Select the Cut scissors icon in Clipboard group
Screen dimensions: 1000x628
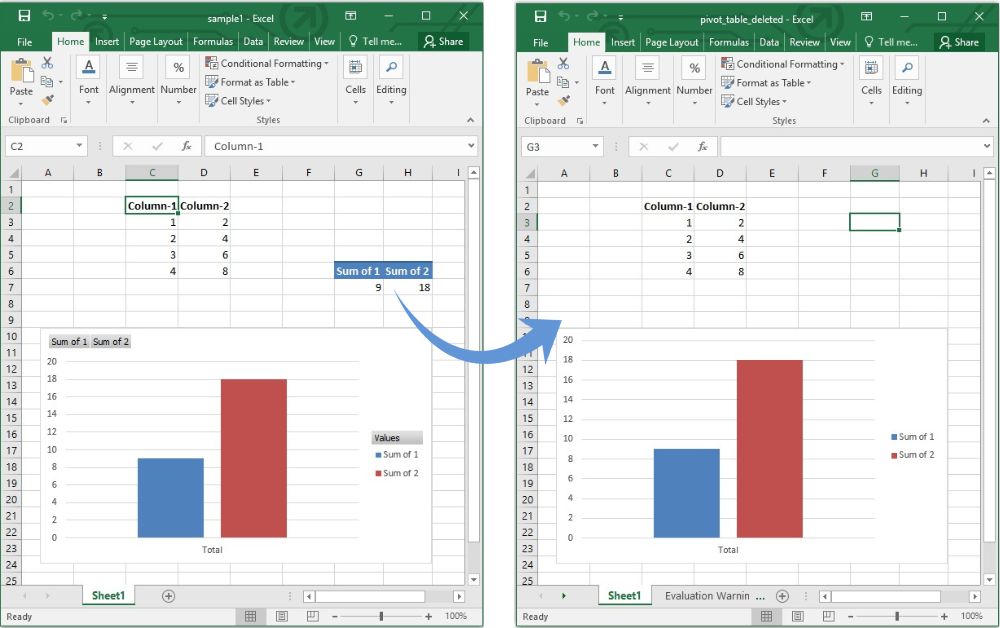(47, 64)
